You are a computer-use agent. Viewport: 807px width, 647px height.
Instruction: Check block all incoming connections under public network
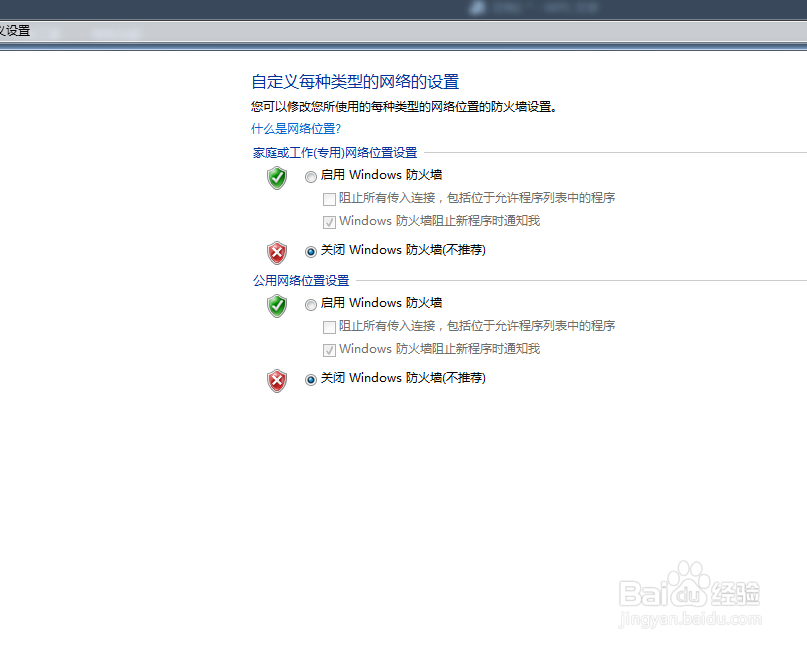[x=329, y=327]
